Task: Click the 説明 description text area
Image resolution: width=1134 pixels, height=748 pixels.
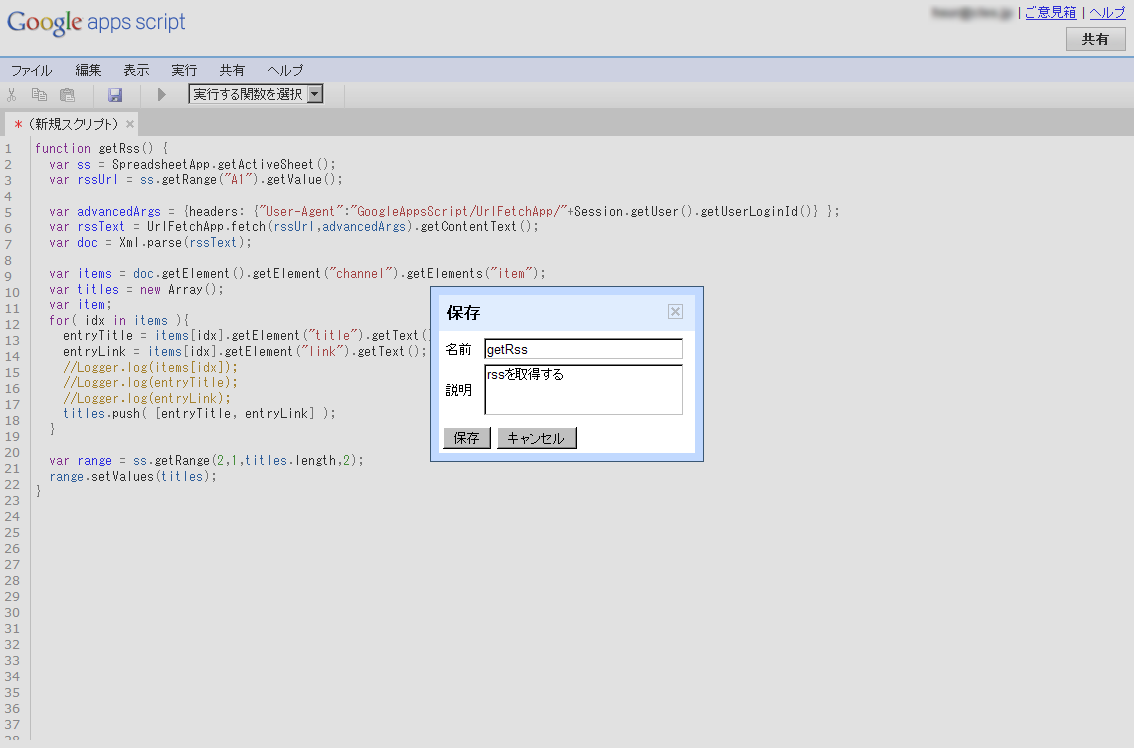Action: [x=583, y=389]
